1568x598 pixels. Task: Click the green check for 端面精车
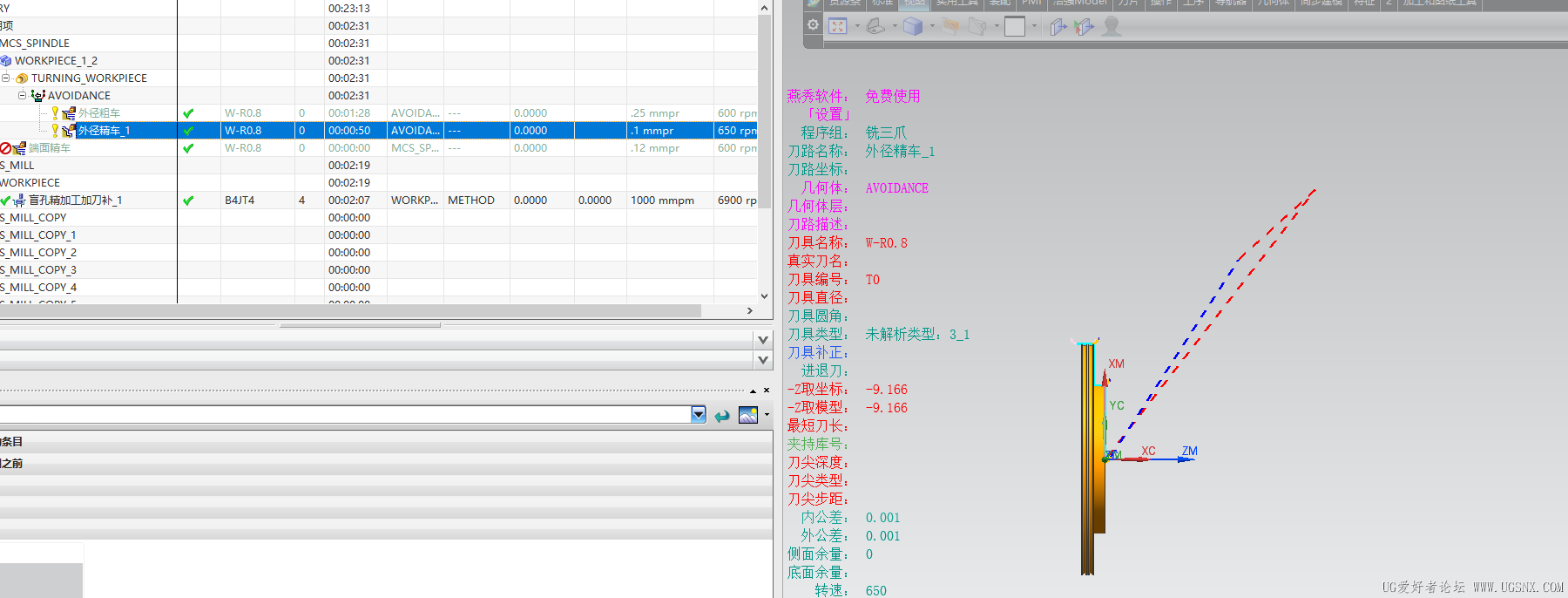pos(188,148)
